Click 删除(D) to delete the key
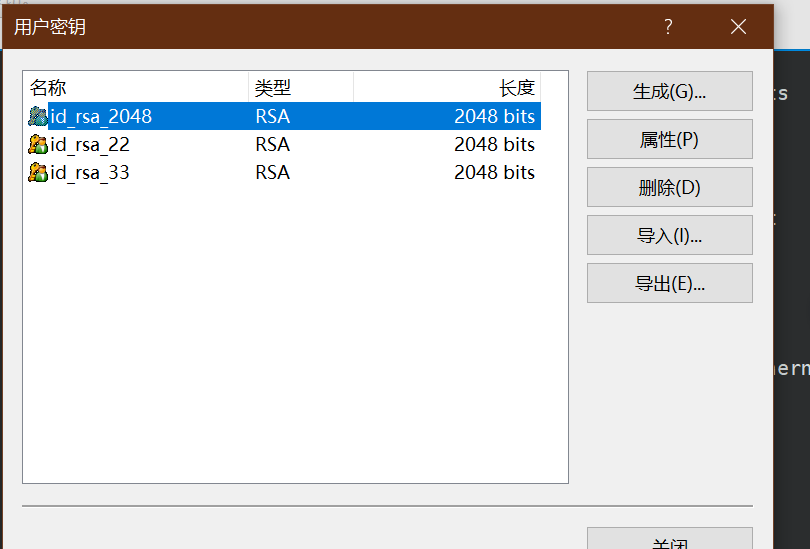Viewport: 810px width, 549px height. (669, 187)
